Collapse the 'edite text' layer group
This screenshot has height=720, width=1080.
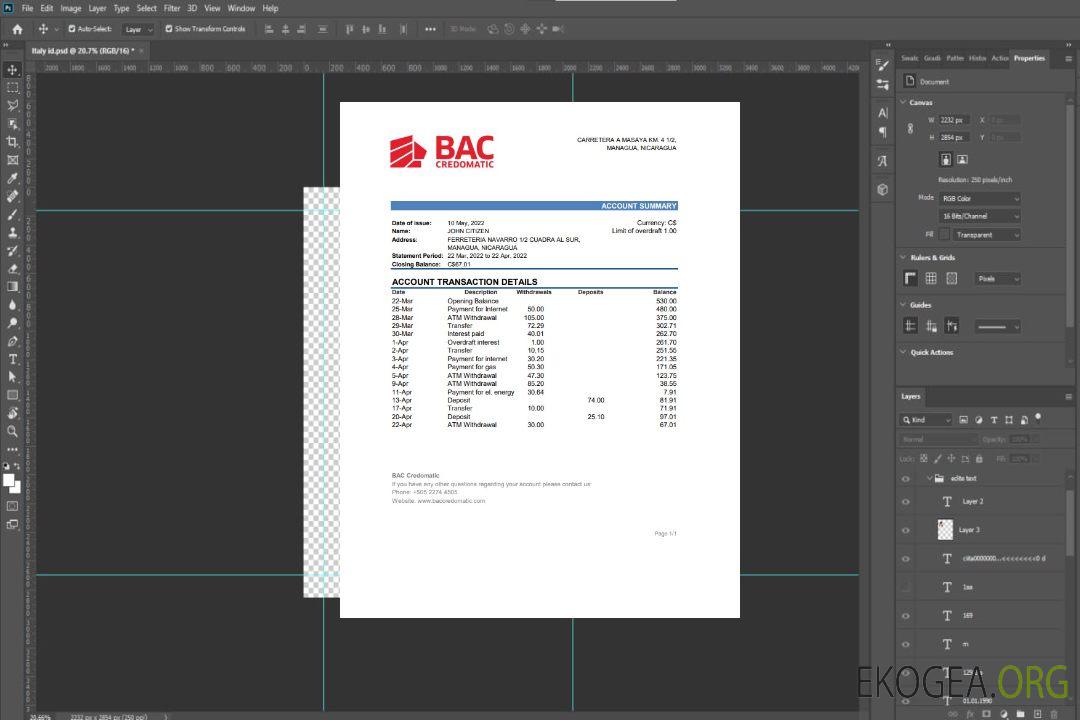coord(929,478)
